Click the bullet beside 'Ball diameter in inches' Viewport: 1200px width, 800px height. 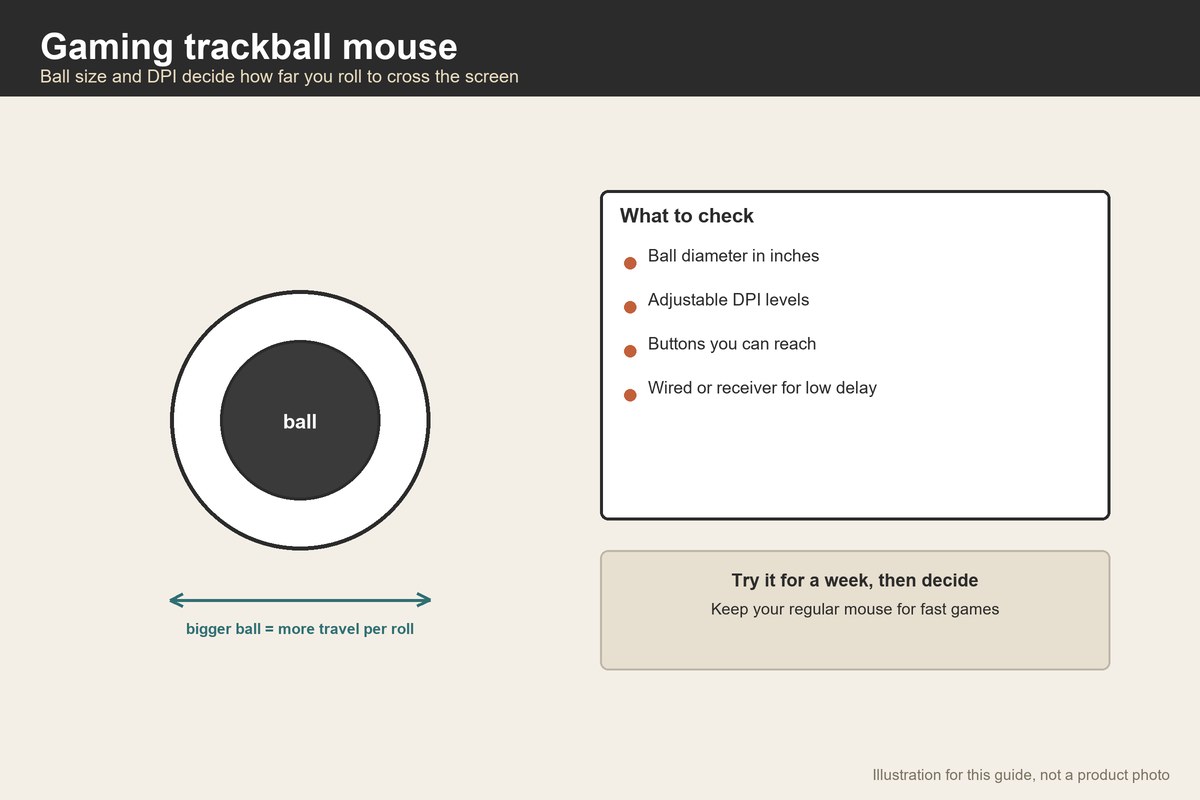(x=630, y=263)
